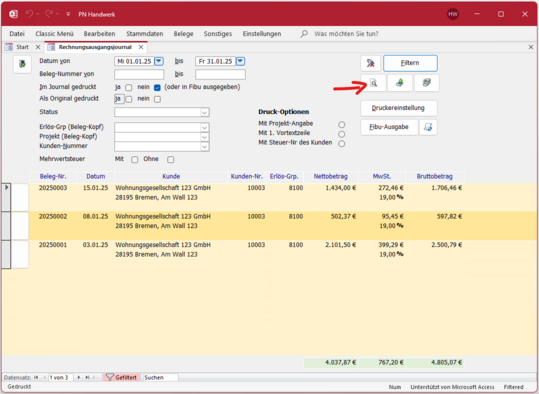Uncheck the 'nein' box for Im Journal gedruckt

(x=157, y=87)
